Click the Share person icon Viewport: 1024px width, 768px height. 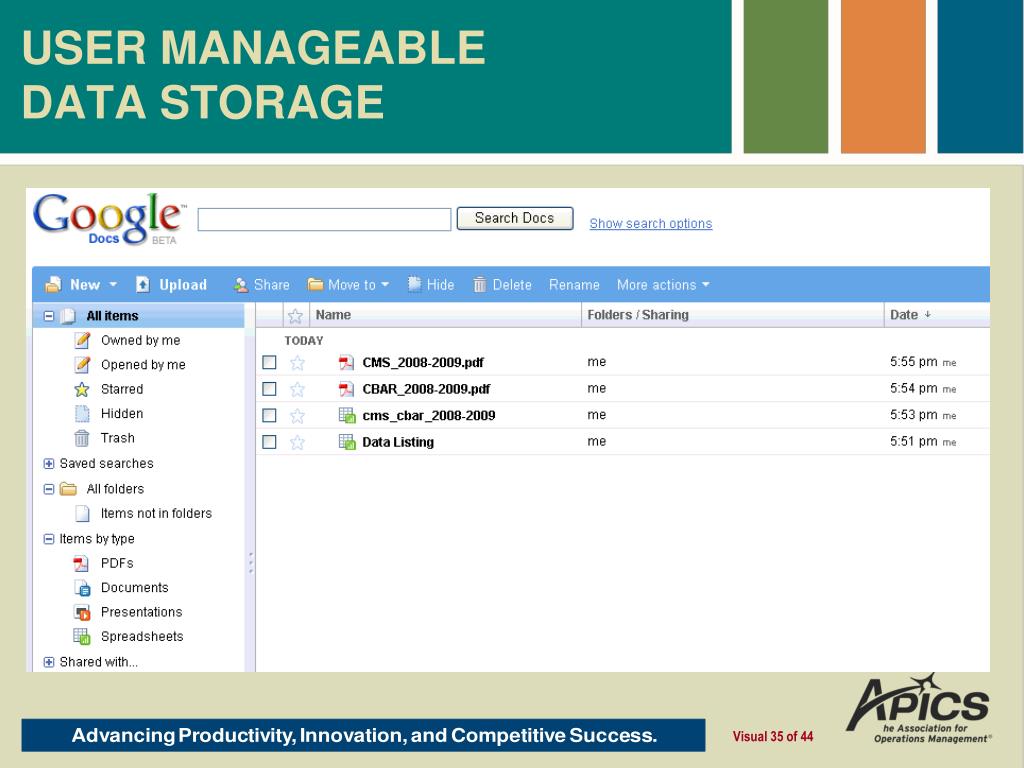(240, 285)
